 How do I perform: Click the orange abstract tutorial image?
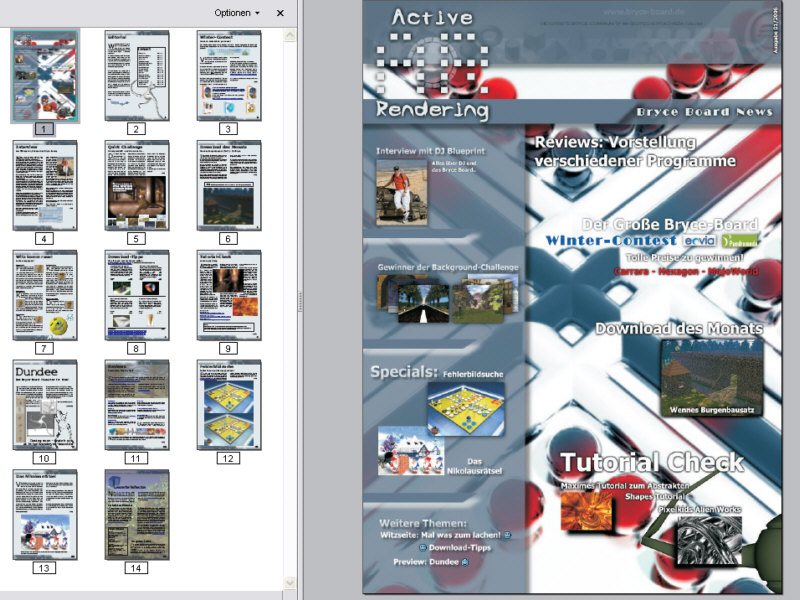click(x=587, y=511)
